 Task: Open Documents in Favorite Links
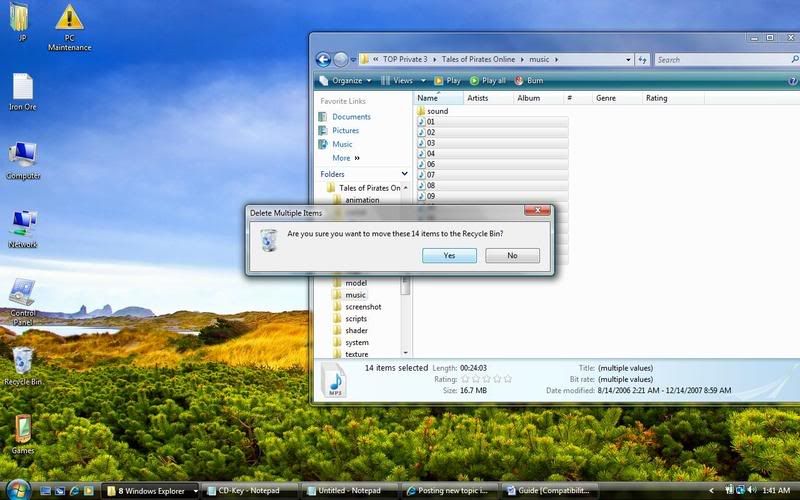(x=351, y=117)
